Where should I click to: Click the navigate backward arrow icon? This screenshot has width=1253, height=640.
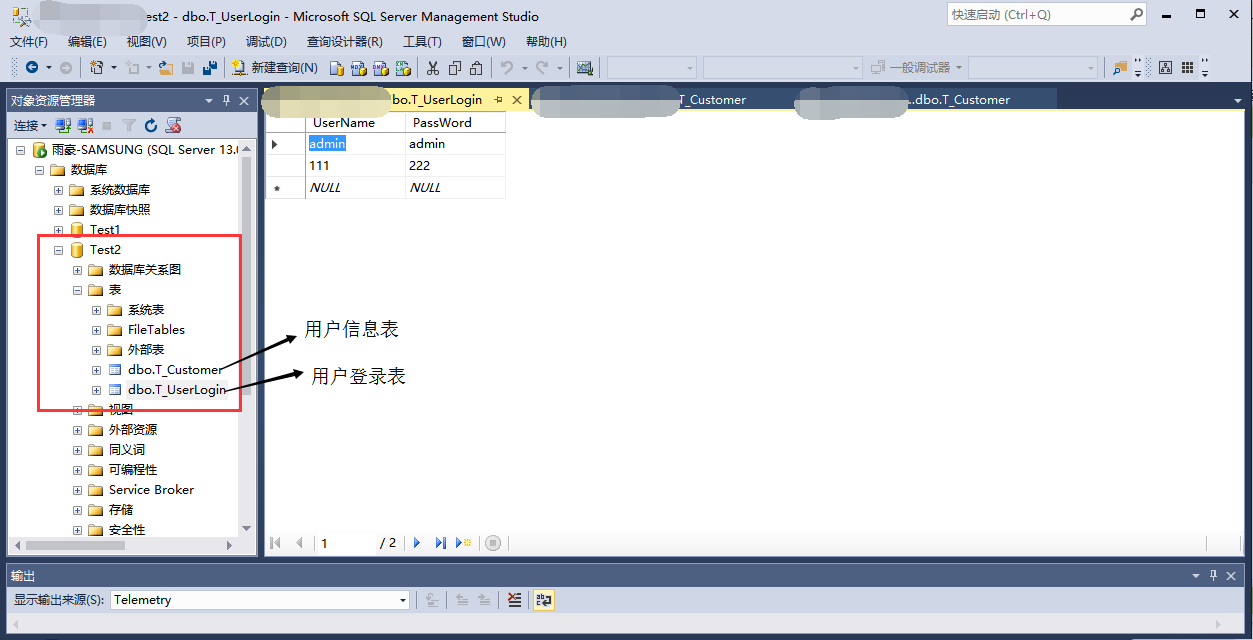pyautogui.click(x=32, y=68)
